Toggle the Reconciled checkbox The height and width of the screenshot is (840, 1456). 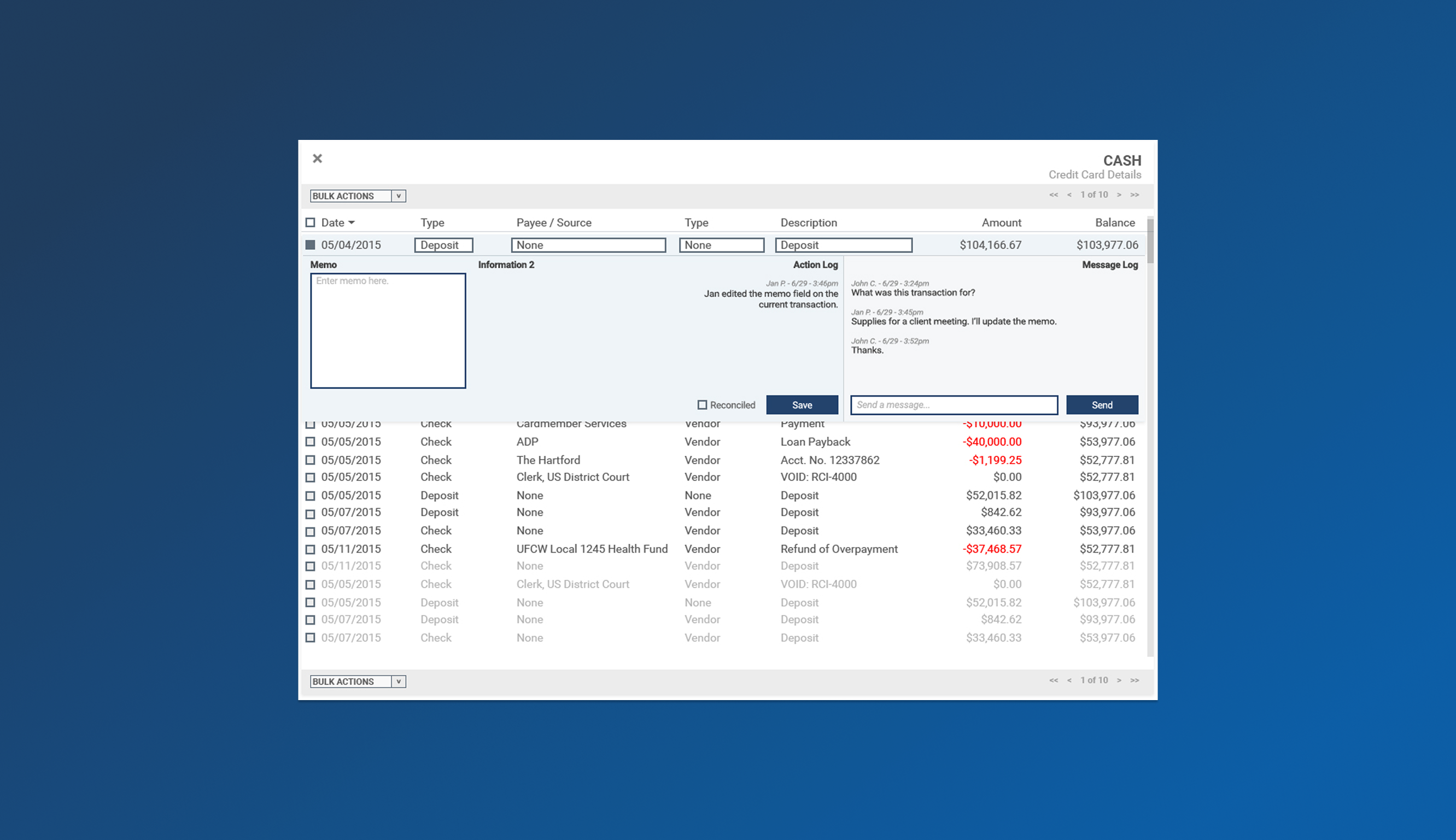pyautogui.click(x=701, y=405)
